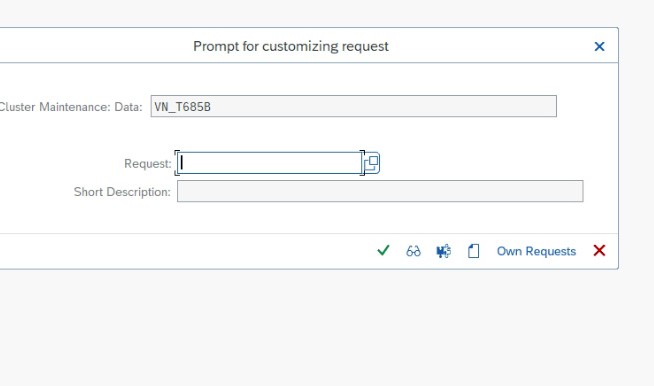Image resolution: width=654 pixels, height=386 pixels.
Task: Confirm with the green checkmark icon
Action: click(x=383, y=251)
